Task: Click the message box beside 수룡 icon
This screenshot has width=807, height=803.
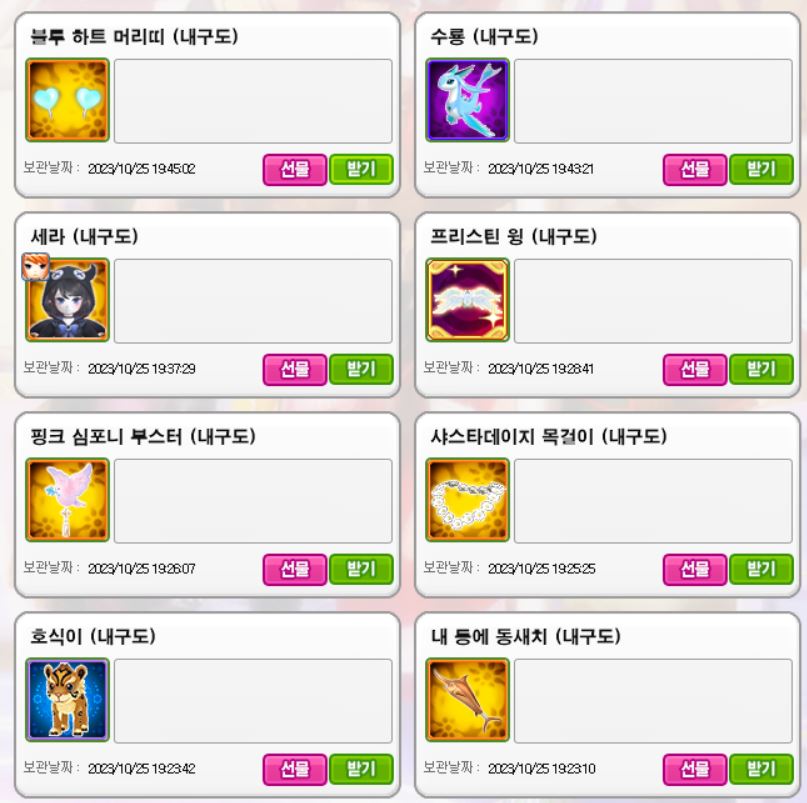Action: click(x=653, y=101)
